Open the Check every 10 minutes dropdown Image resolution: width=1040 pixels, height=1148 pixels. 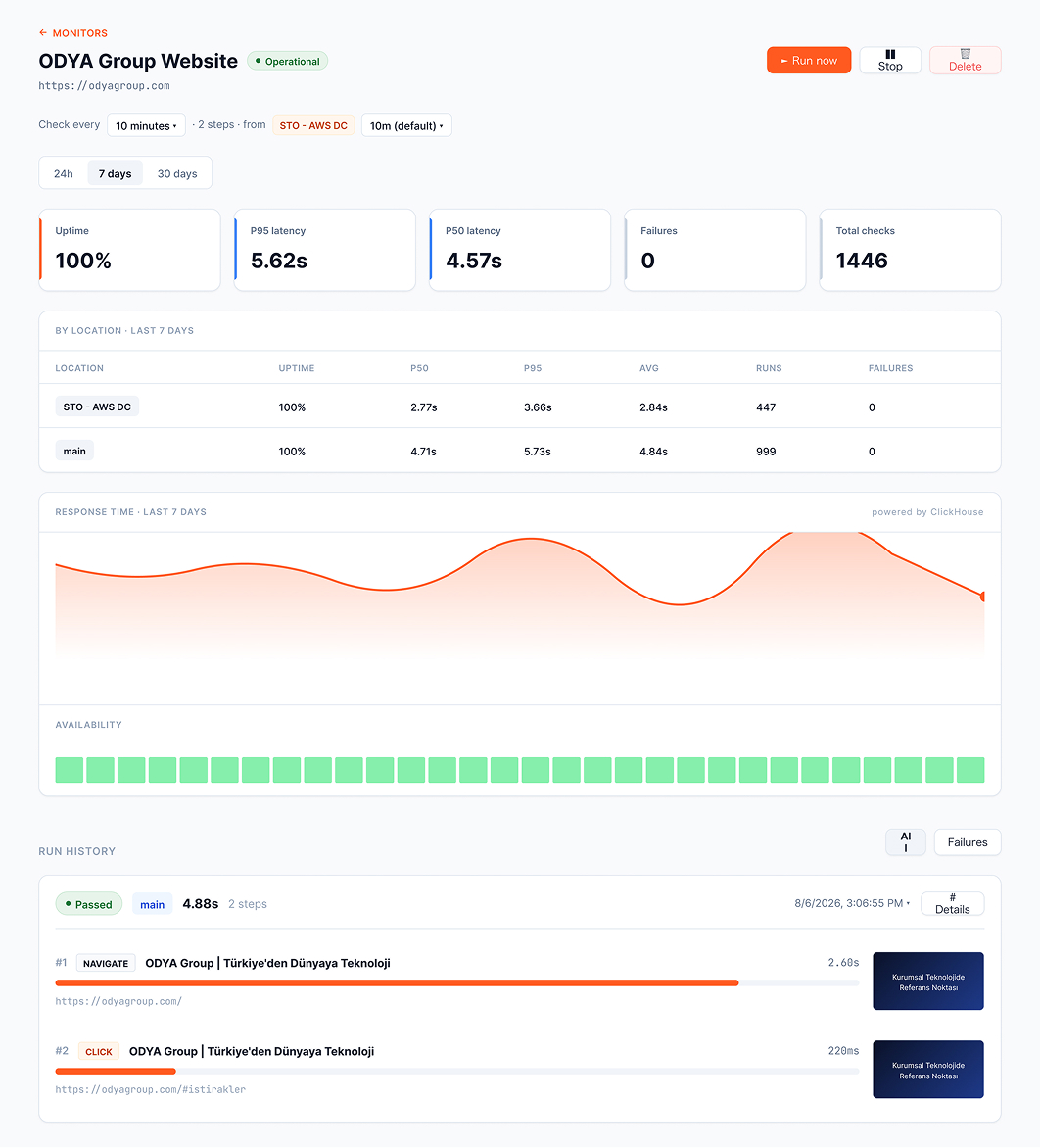click(x=146, y=125)
